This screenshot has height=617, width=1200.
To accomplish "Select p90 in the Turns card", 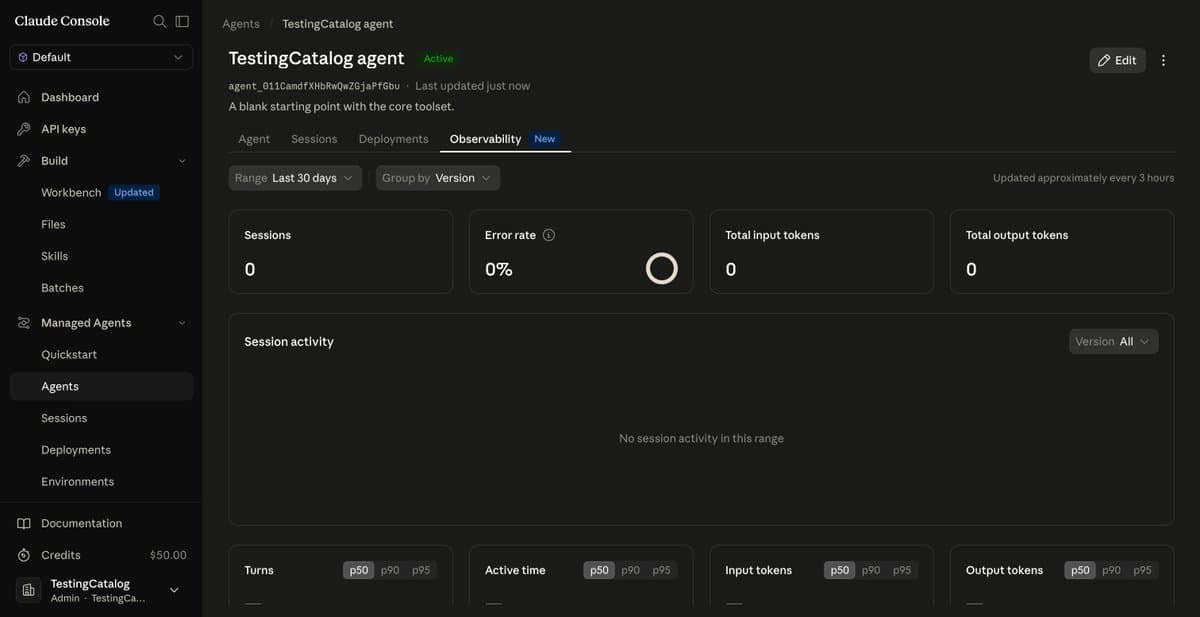I will pyautogui.click(x=390, y=570).
